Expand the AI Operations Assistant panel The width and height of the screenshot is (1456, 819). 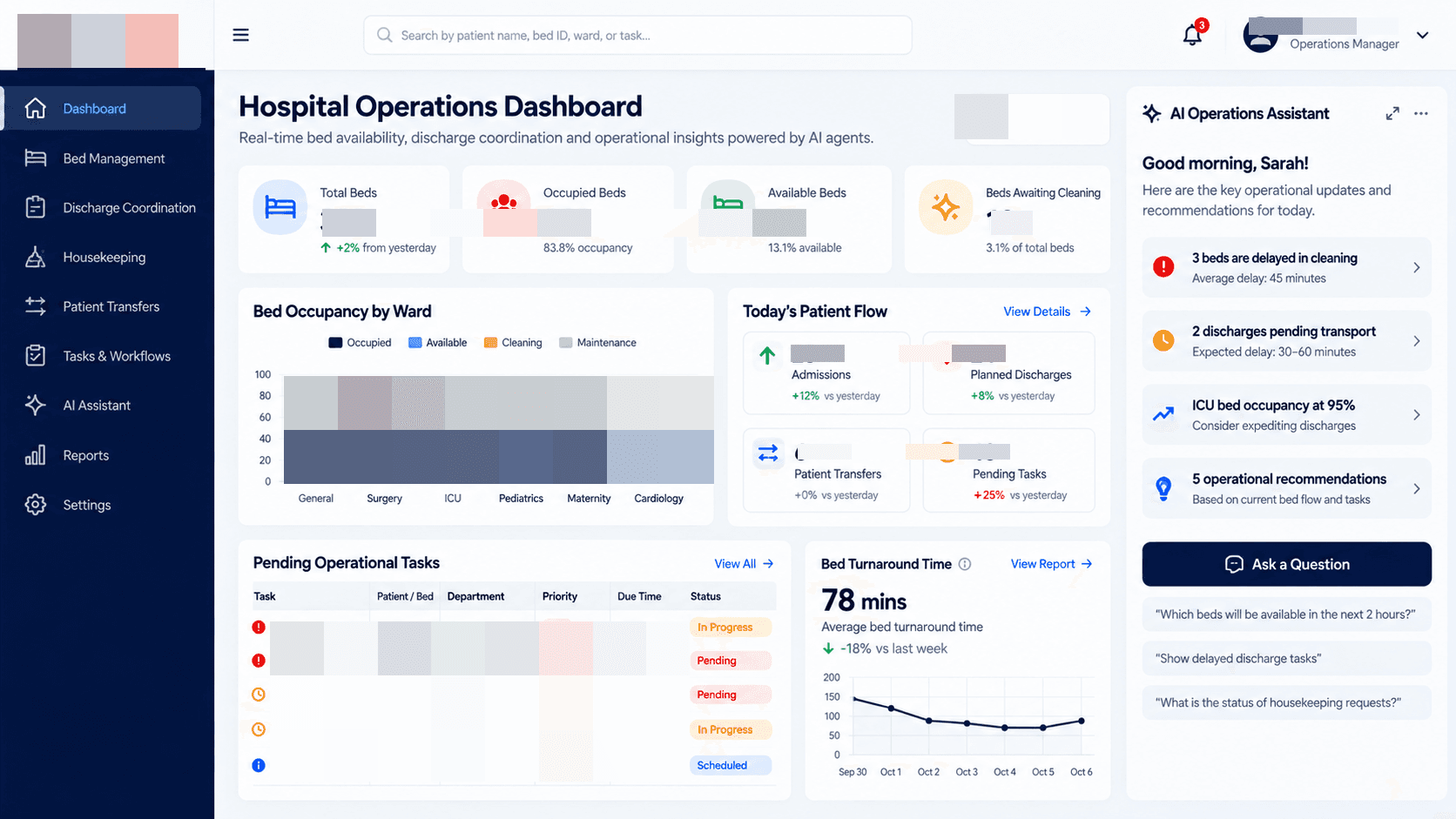(x=1392, y=113)
